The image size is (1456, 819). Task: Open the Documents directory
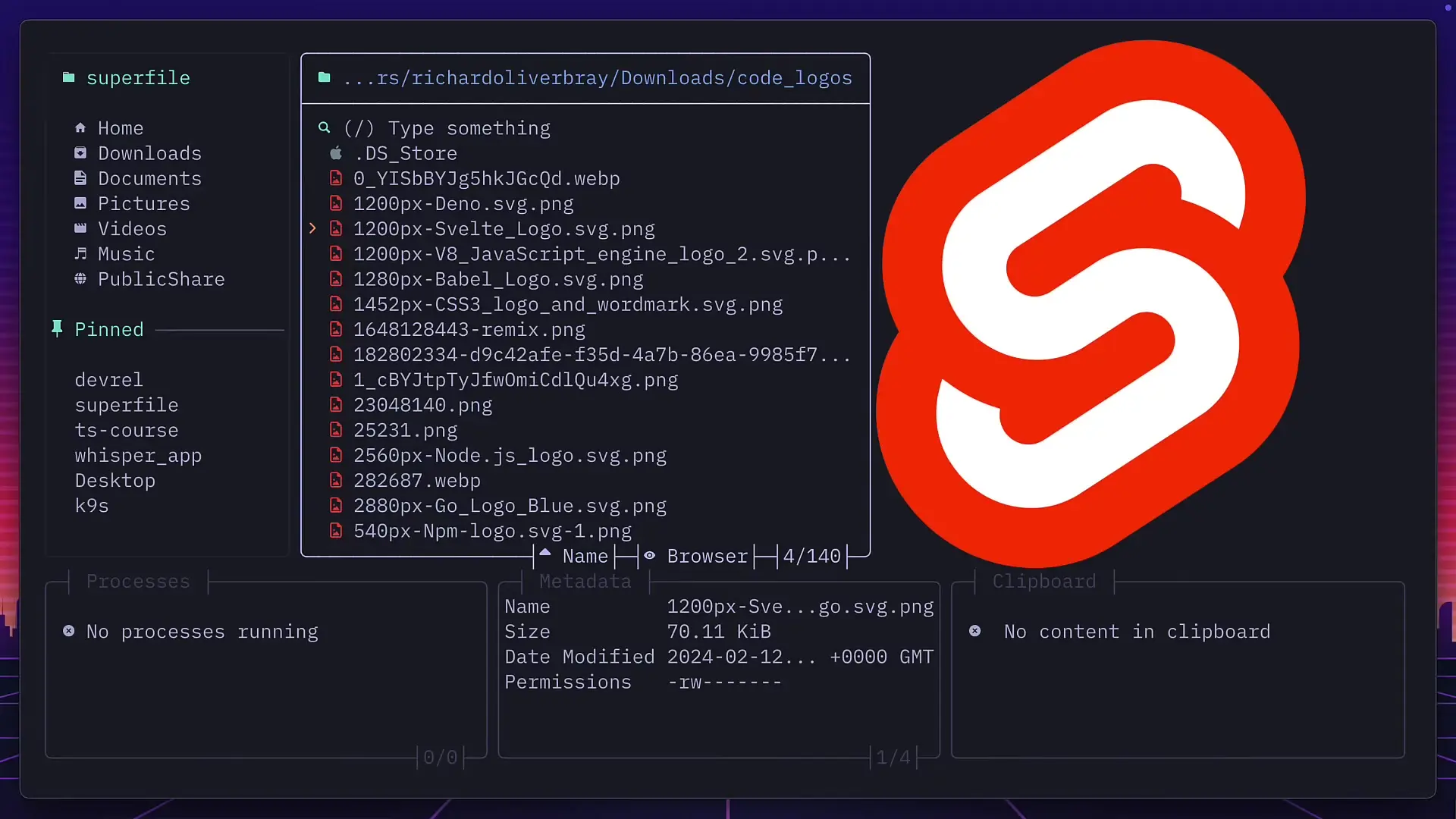click(150, 177)
